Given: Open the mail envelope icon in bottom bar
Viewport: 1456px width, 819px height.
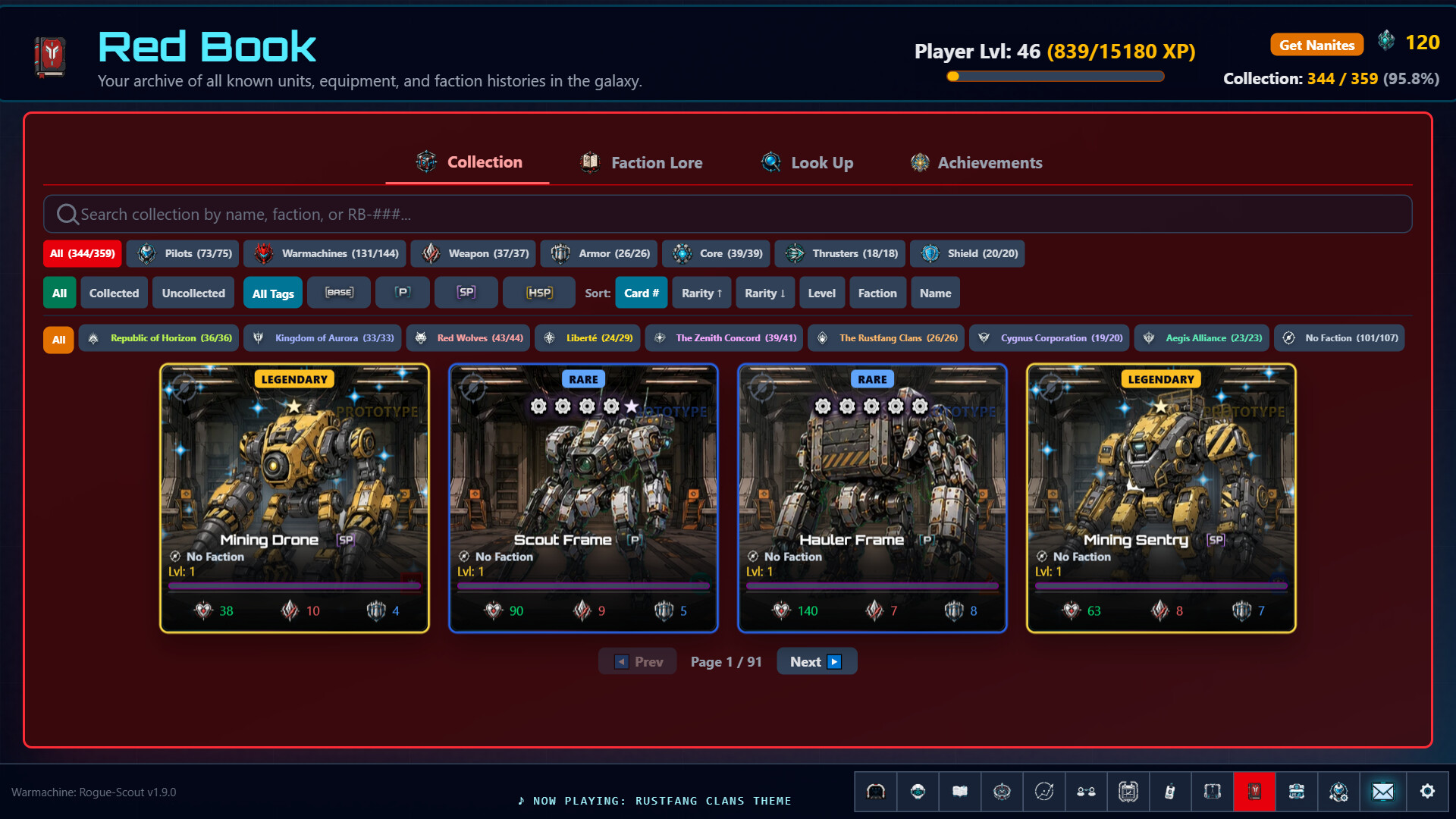Looking at the screenshot, I should (x=1383, y=792).
